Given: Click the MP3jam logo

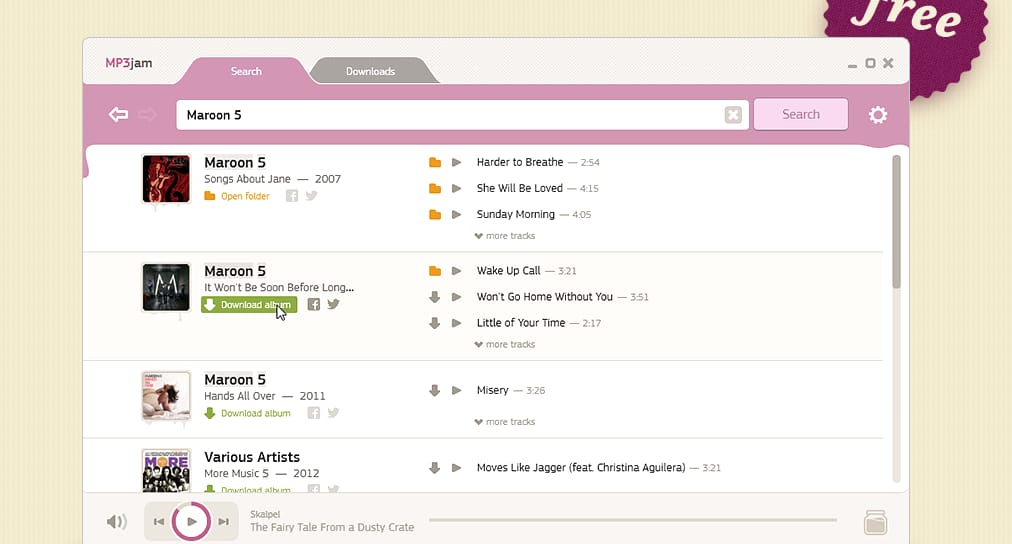Looking at the screenshot, I should (x=128, y=63).
